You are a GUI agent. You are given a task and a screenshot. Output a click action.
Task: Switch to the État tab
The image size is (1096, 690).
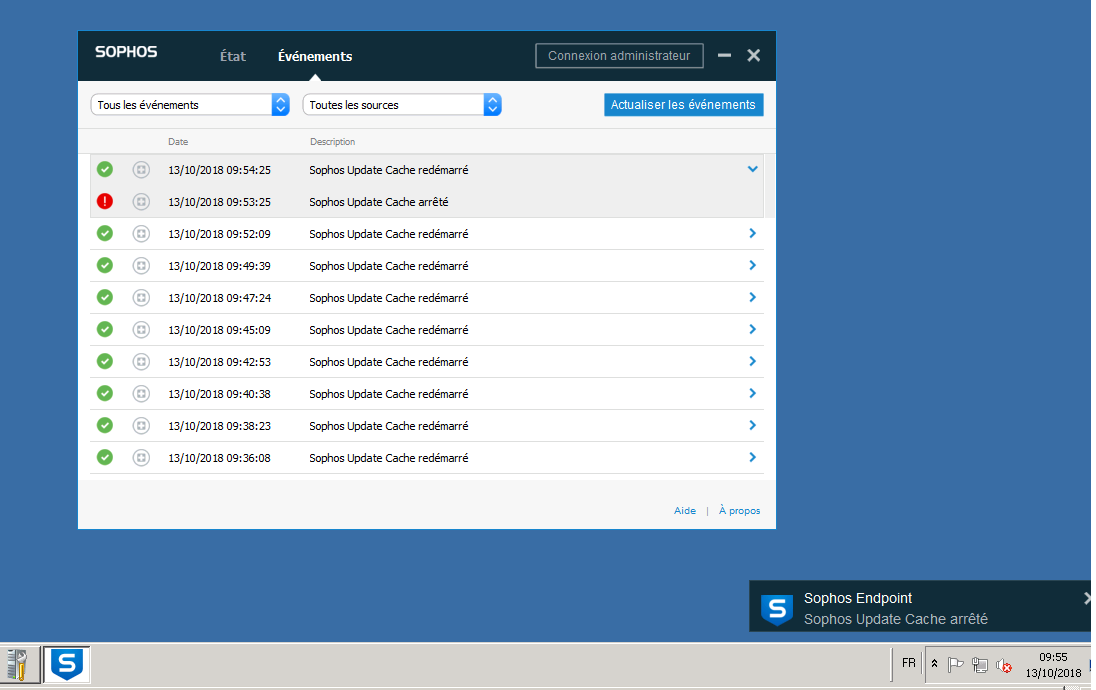(233, 56)
